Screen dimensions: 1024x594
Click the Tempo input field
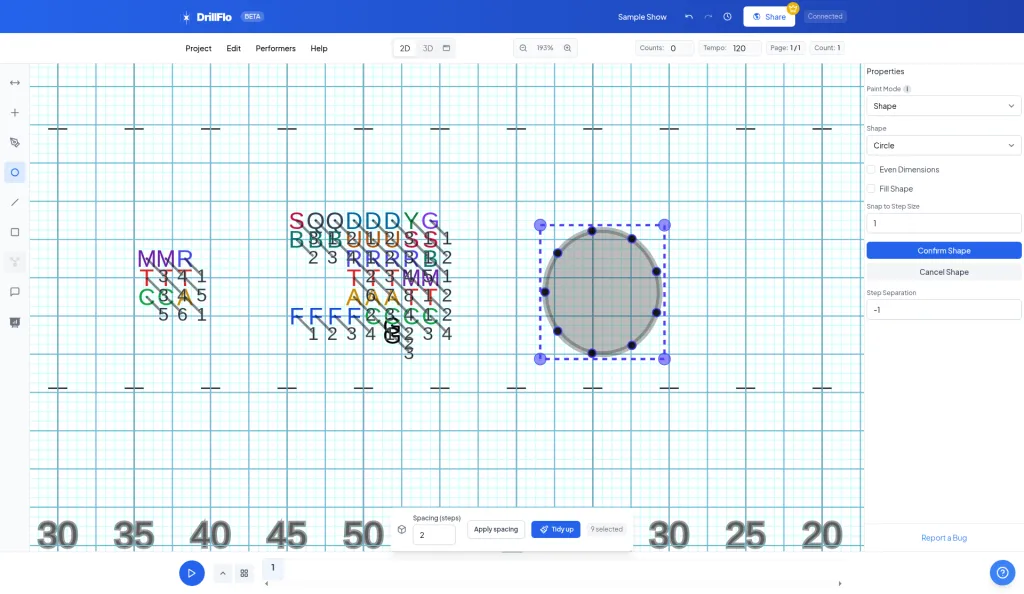(x=744, y=48)
